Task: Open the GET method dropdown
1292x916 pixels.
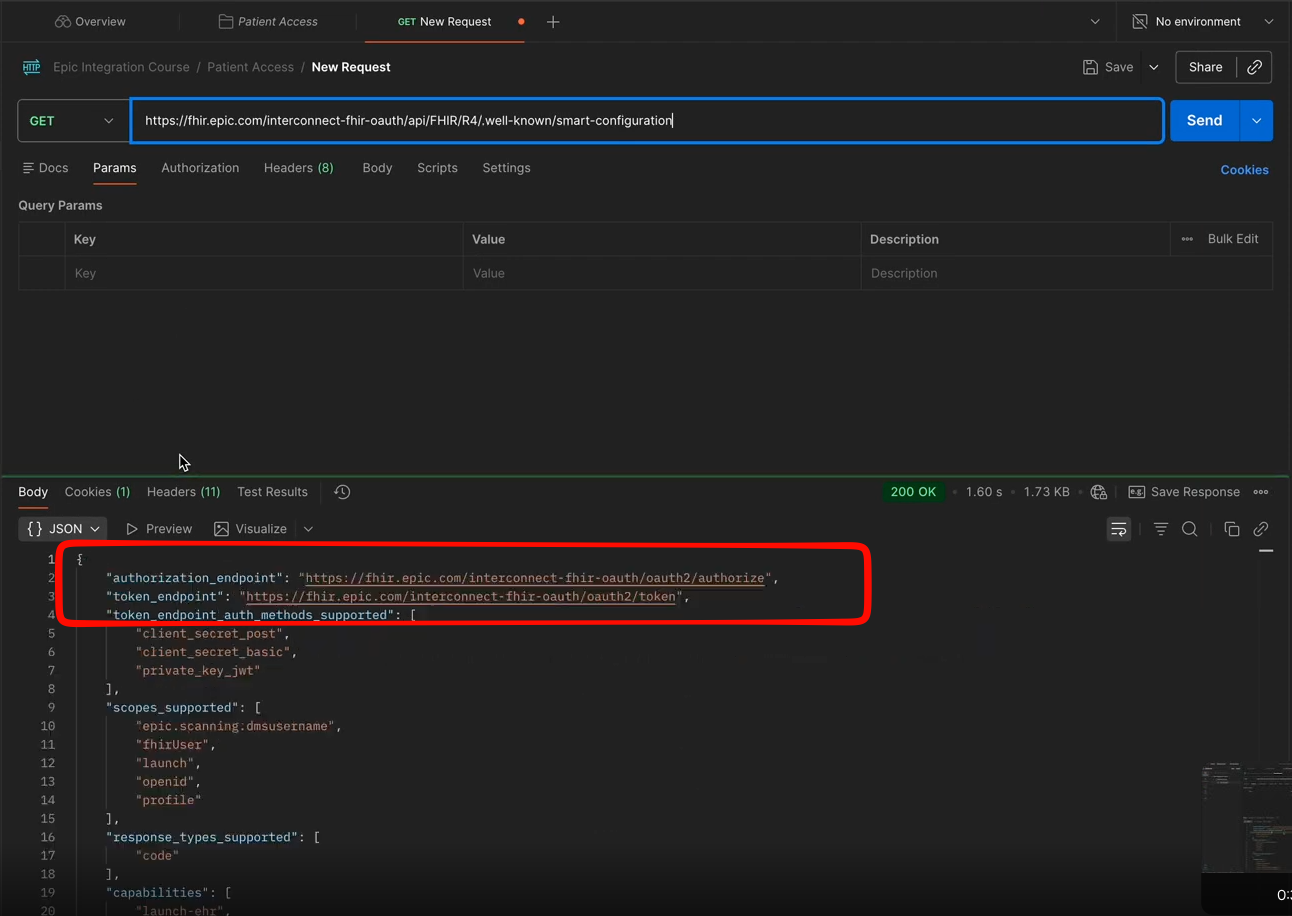Action: click(x=71, y=121)
